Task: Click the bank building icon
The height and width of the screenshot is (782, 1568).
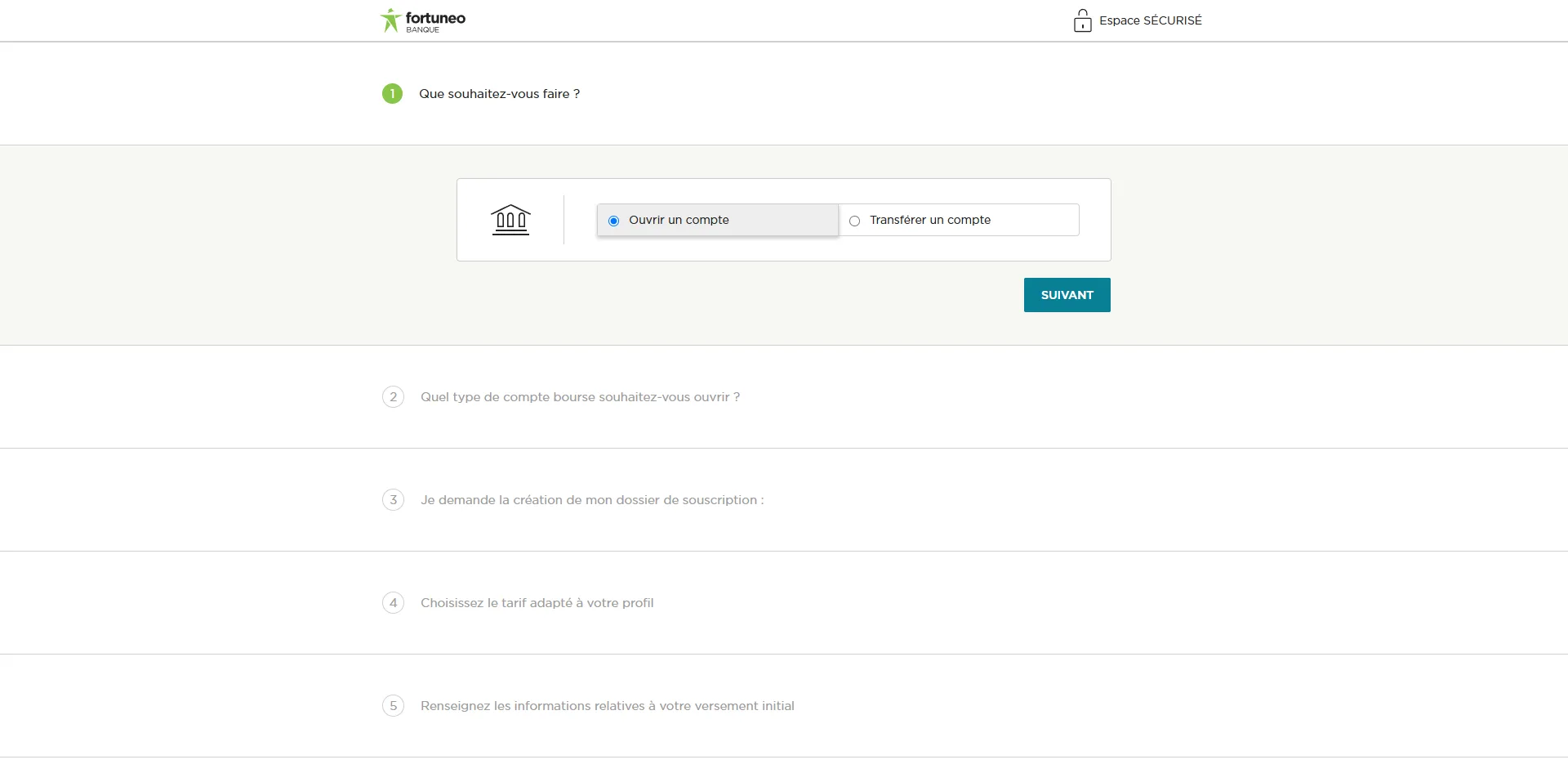Action: point(510,220)
